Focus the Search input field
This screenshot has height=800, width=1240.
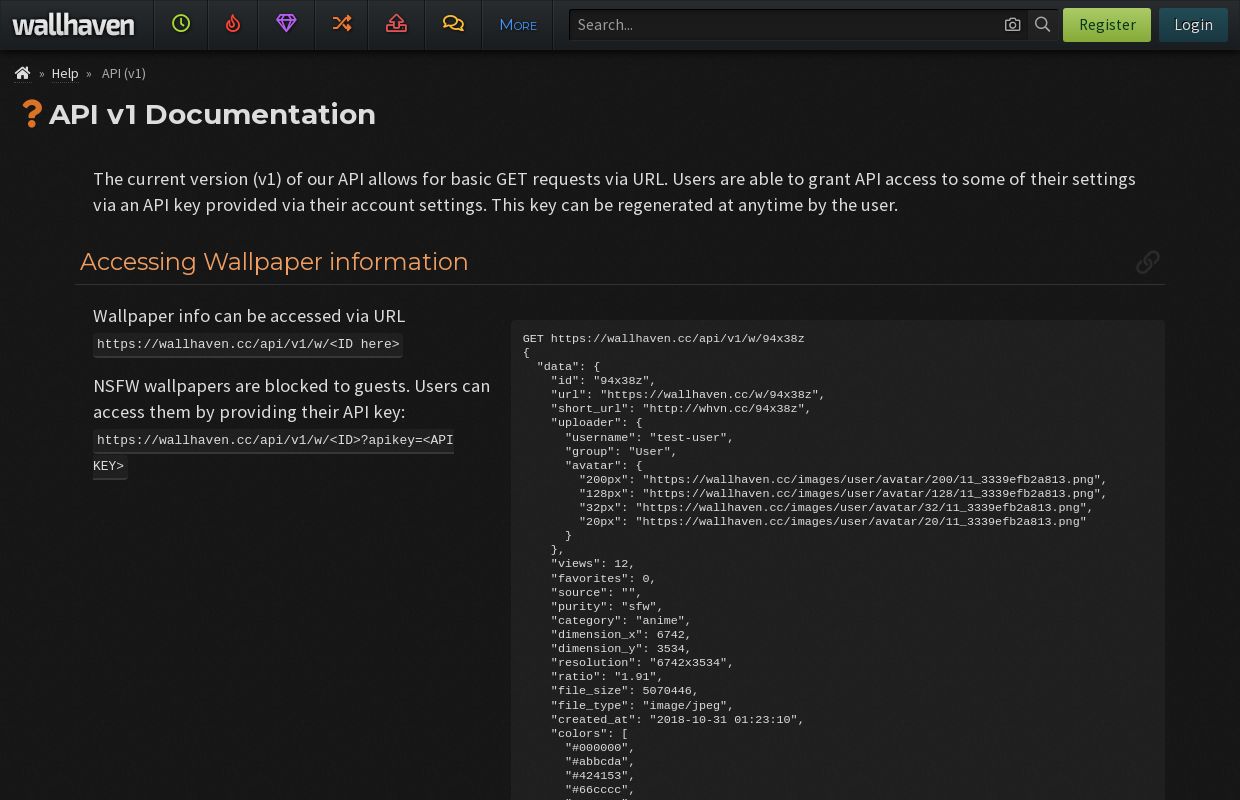785,25
